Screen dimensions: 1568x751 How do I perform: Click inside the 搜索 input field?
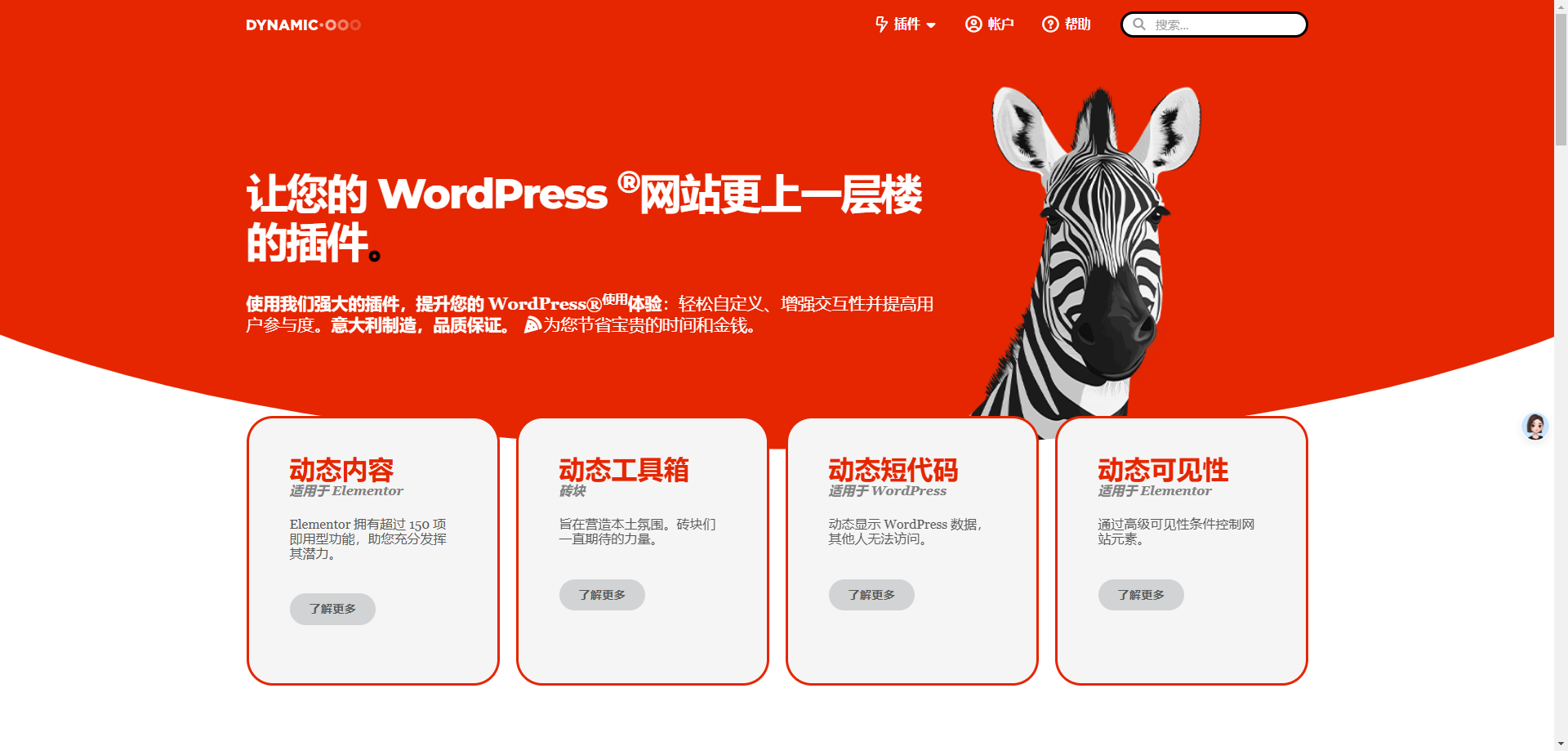[x=1217, y=25]
